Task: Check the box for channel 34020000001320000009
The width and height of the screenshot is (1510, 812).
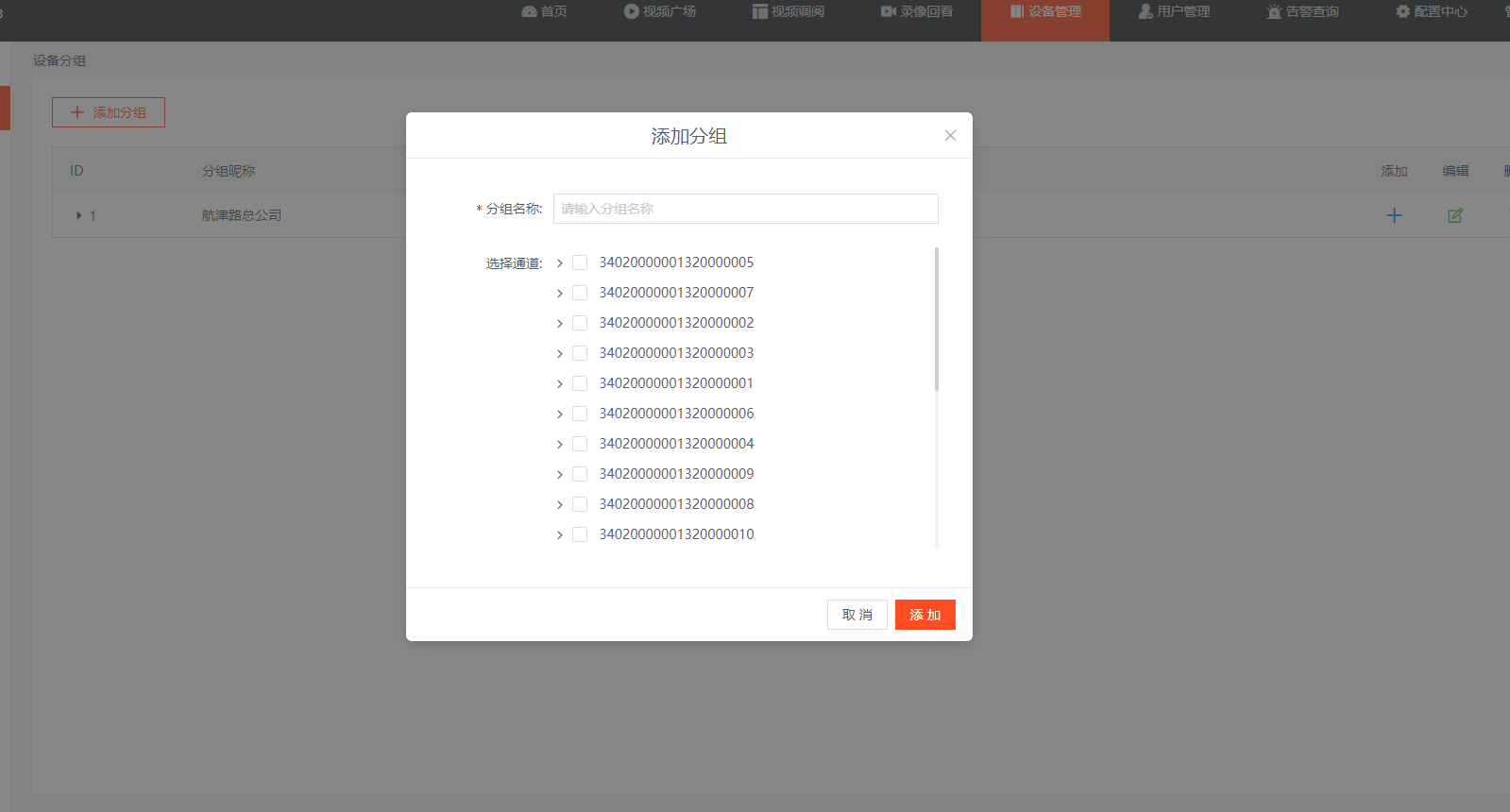Action: pos(580,474)
